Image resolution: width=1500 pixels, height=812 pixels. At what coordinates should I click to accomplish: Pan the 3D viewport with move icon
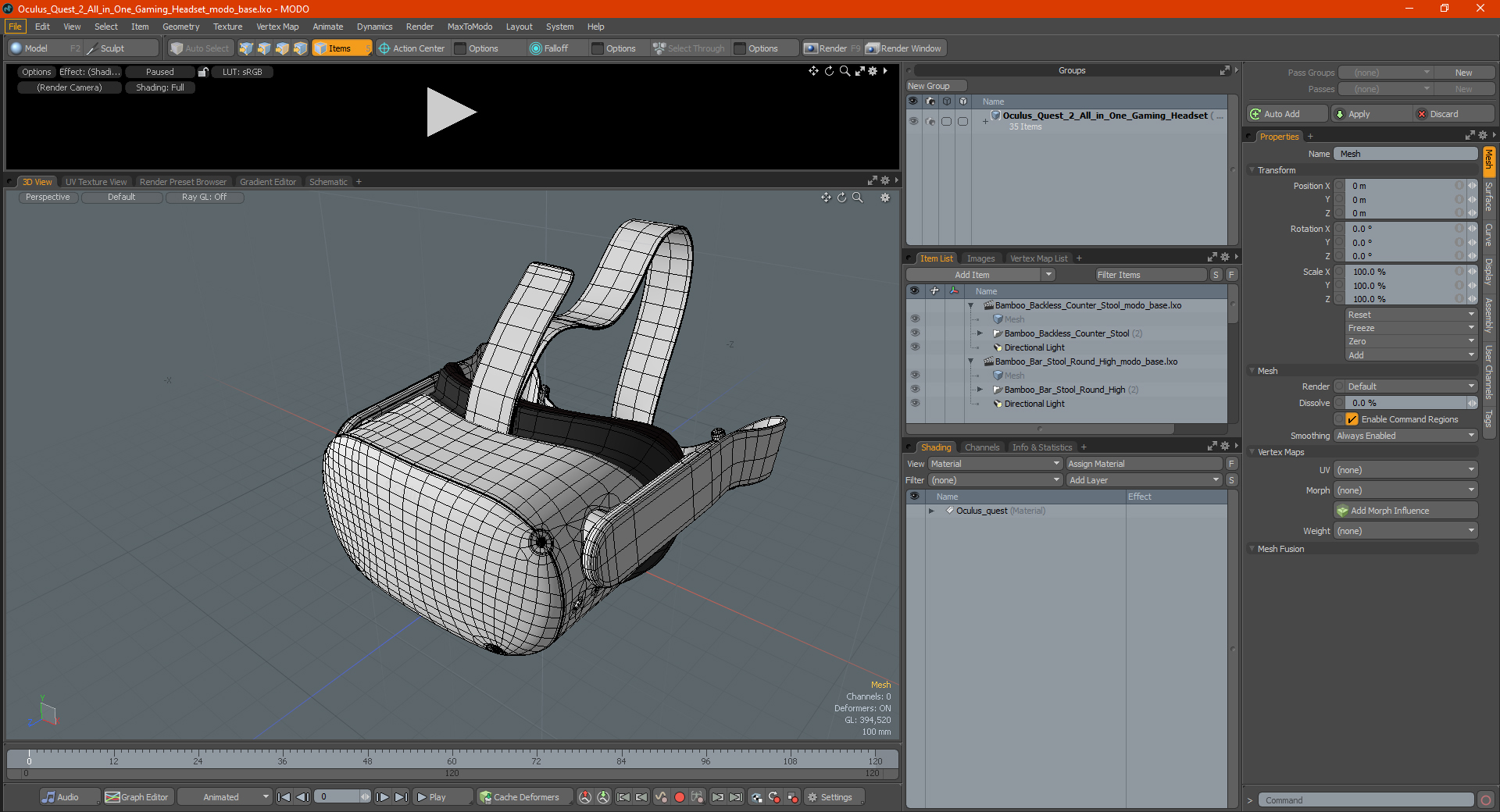coord(826,198)
